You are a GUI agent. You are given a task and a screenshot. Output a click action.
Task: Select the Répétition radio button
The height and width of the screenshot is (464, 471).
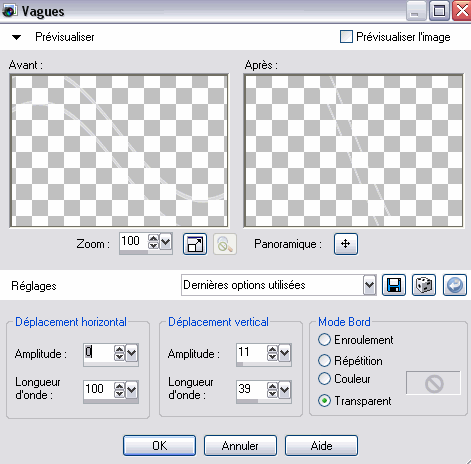point(324,360)
